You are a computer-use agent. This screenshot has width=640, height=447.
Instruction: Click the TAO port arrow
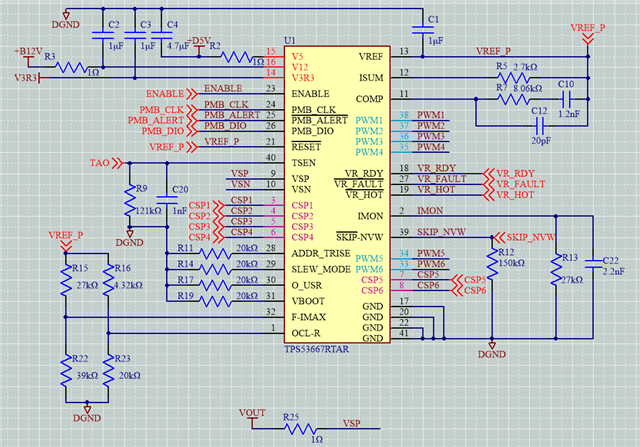(117, 163)
